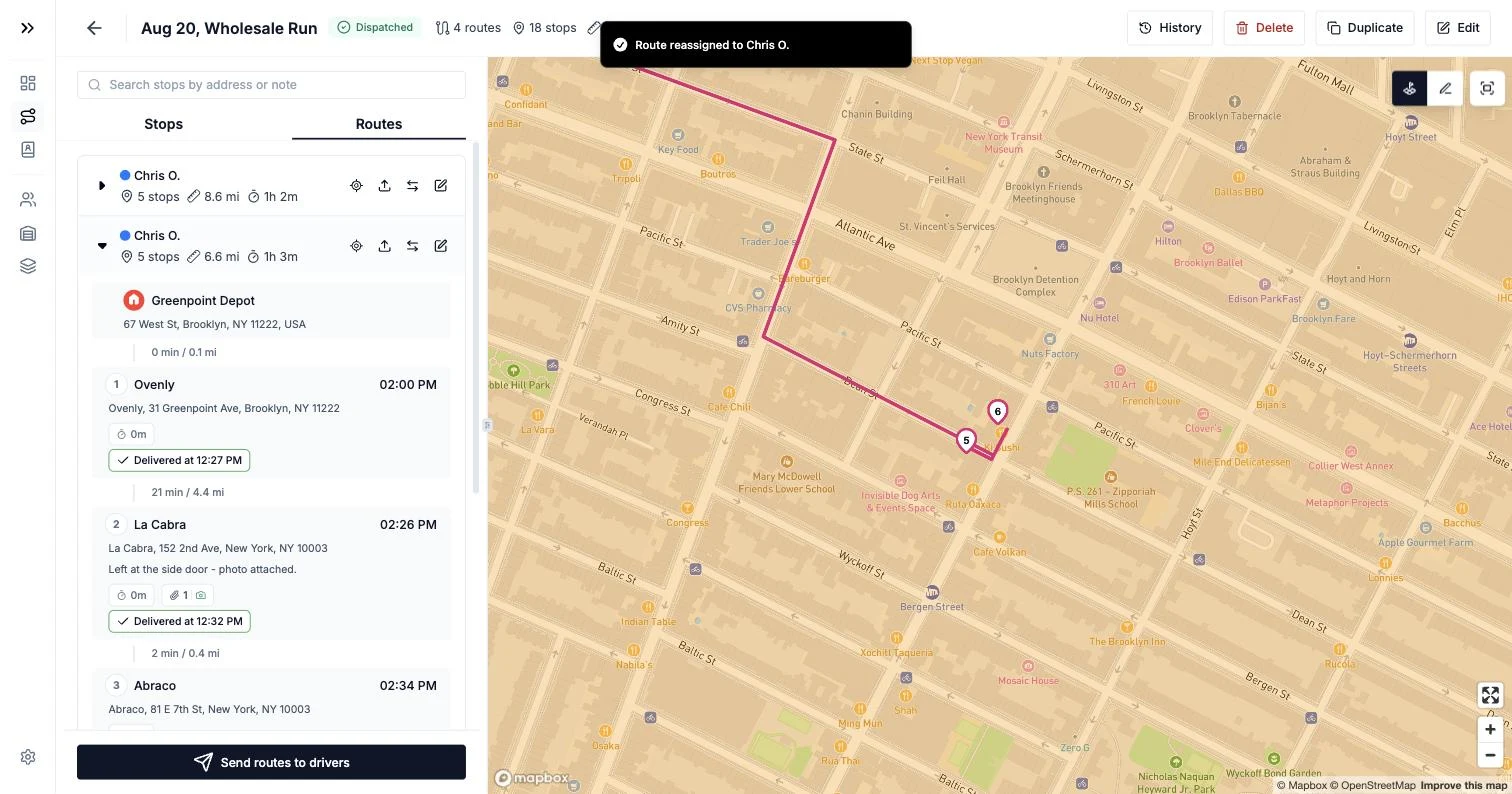Export the 6.6 mi route
Viewport: 1512px width, 794px height.
pos(384,246)
